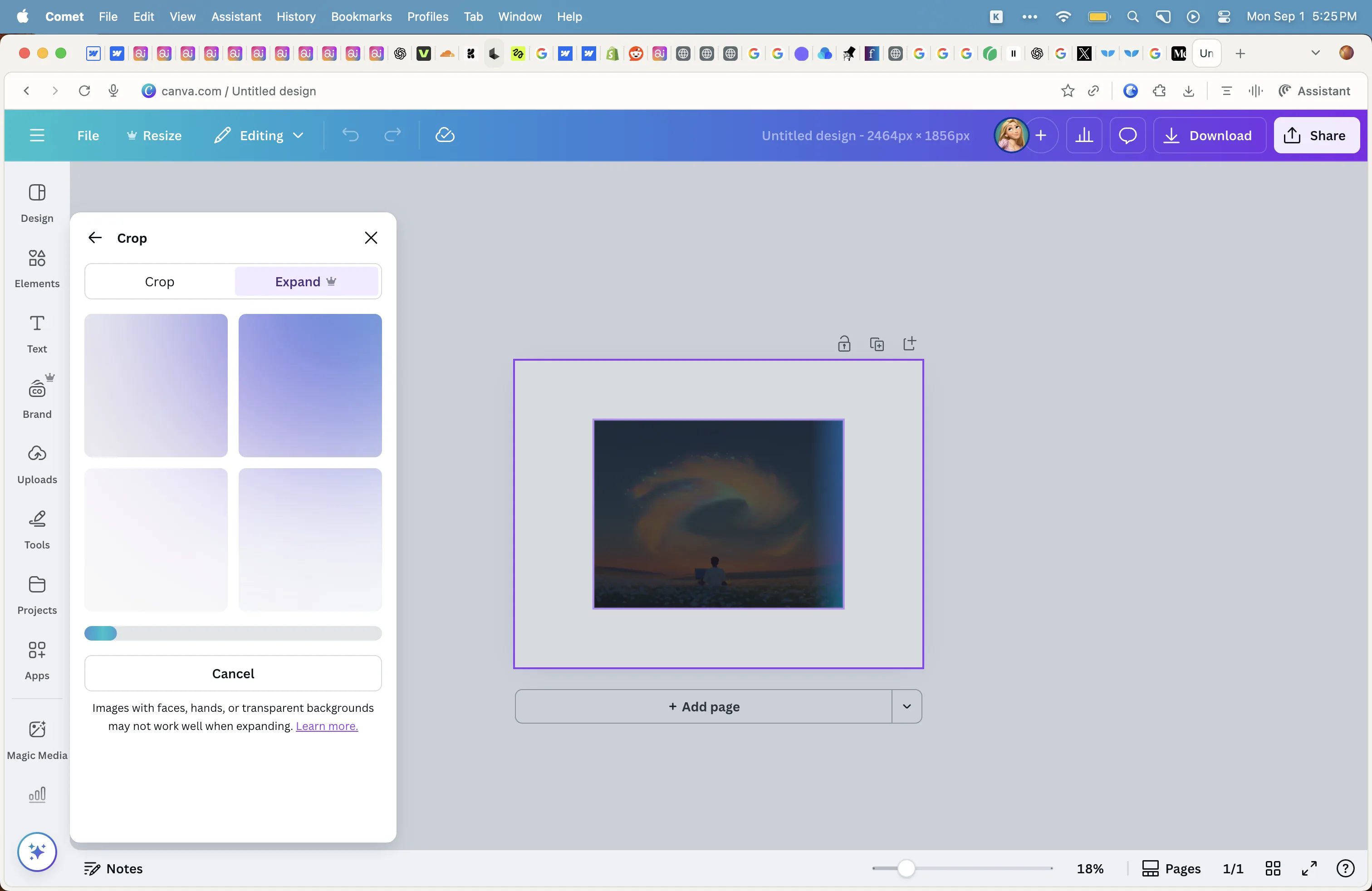Switch to grid view of pages
The image size is (1372, 891).
pos(1273,868)
